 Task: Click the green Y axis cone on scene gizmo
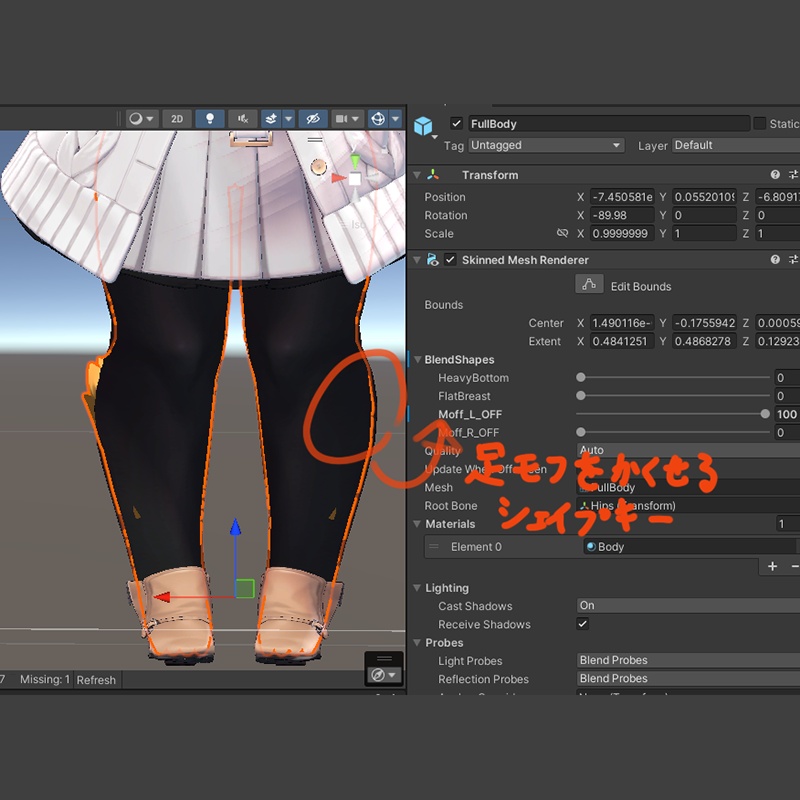tap(355, 161)
